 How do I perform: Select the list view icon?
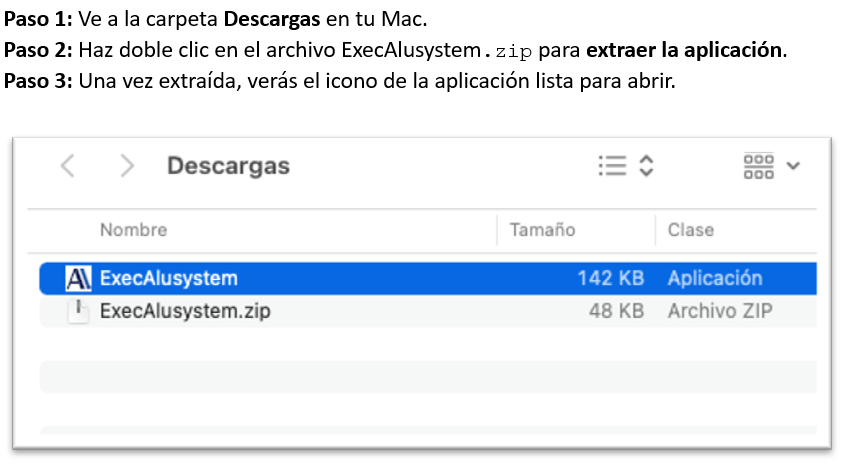[x=612, y=166]
